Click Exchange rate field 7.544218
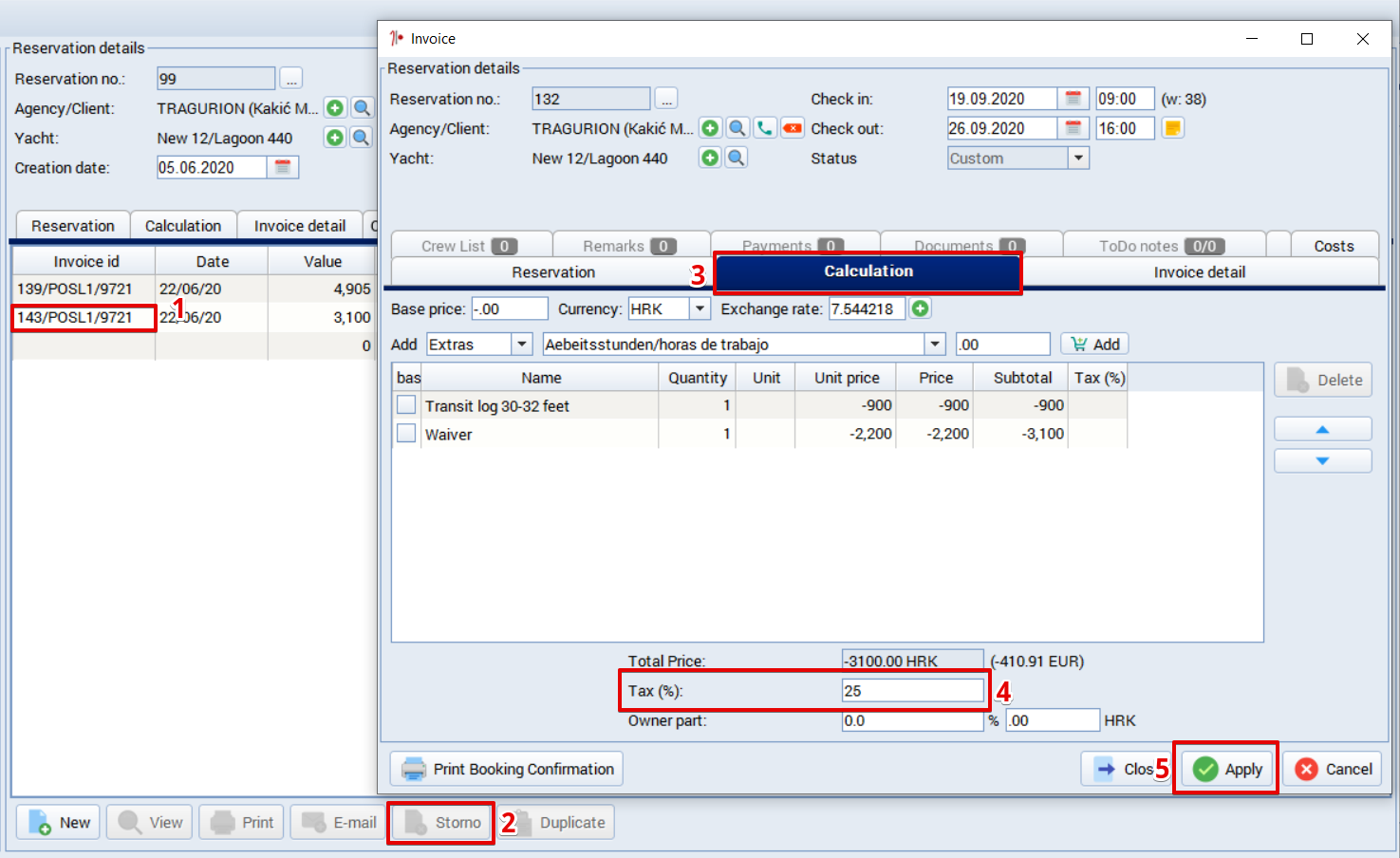 click(x=868, y=308)
